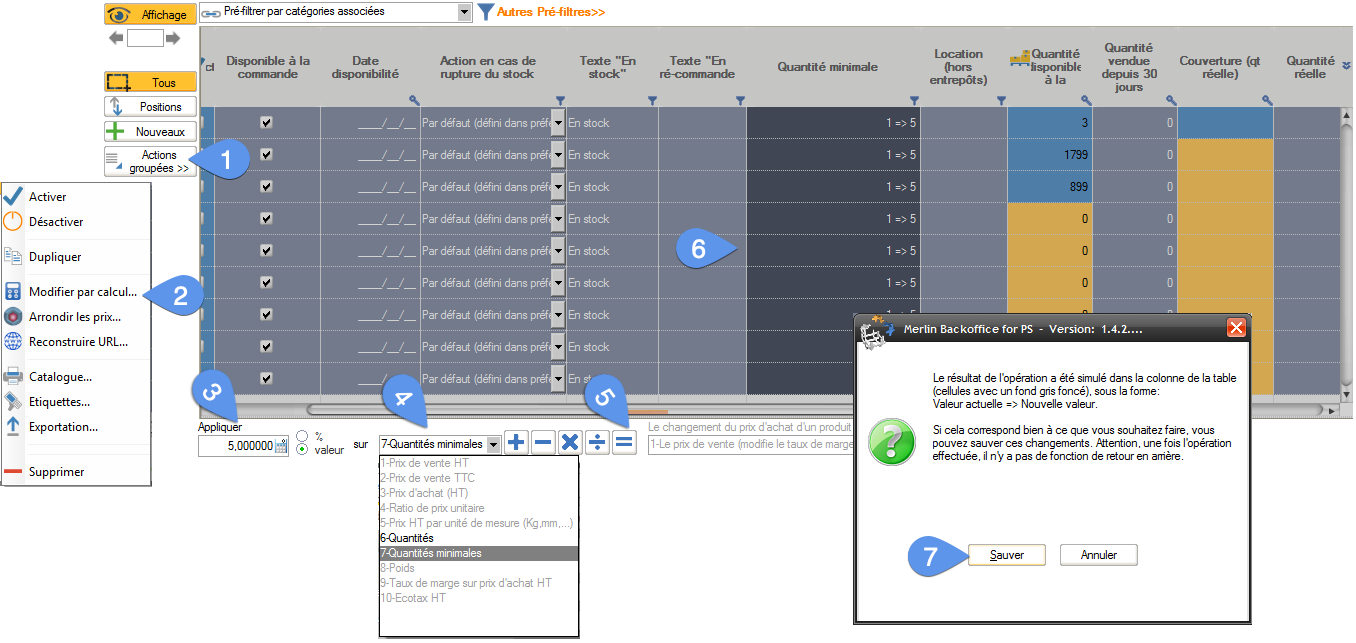Choose Modifier par calcul... menu entry
1356x643 pixels.
(83, 292)
